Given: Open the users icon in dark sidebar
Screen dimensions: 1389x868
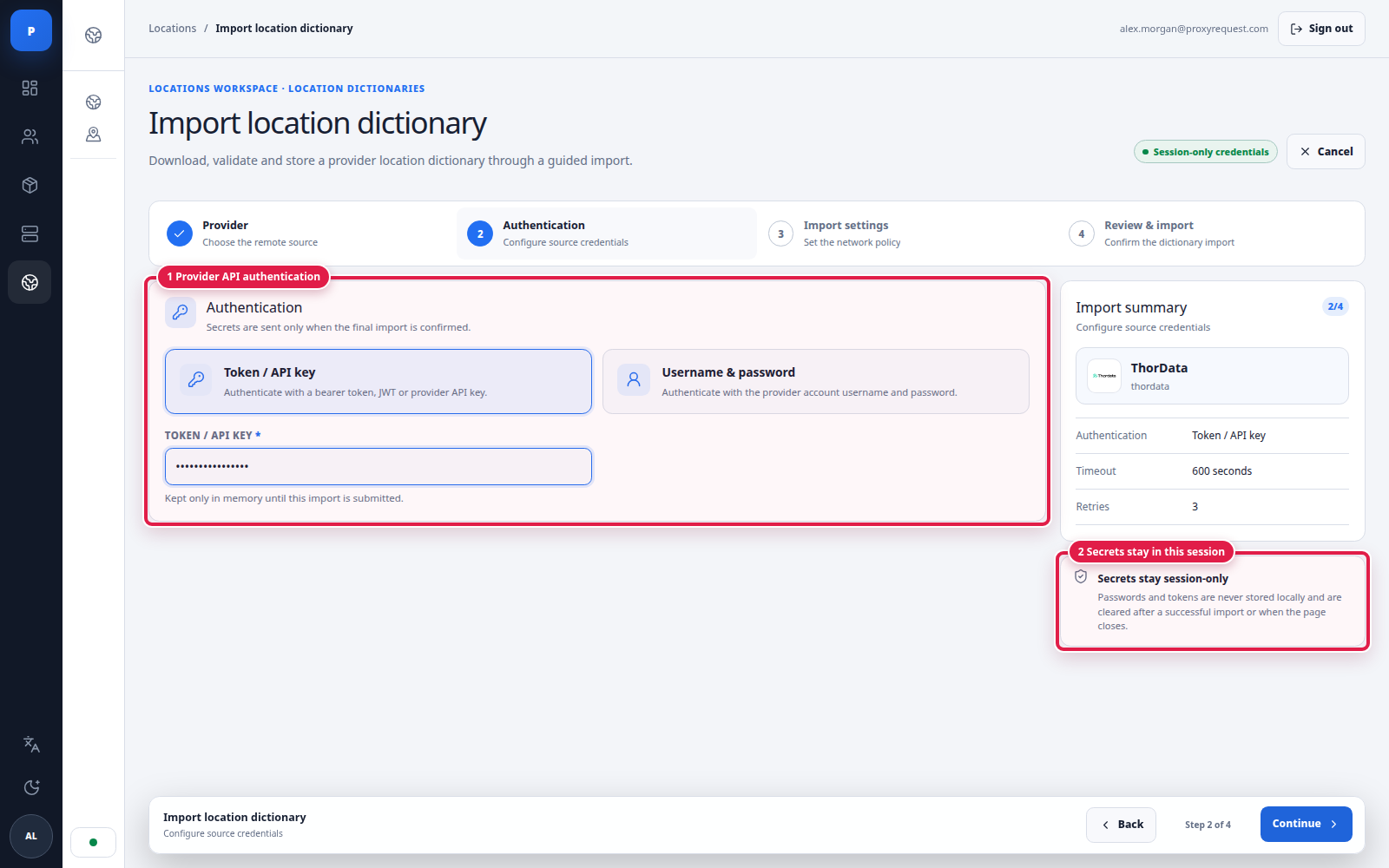Looking at the screenshot, I should [30, 136].
